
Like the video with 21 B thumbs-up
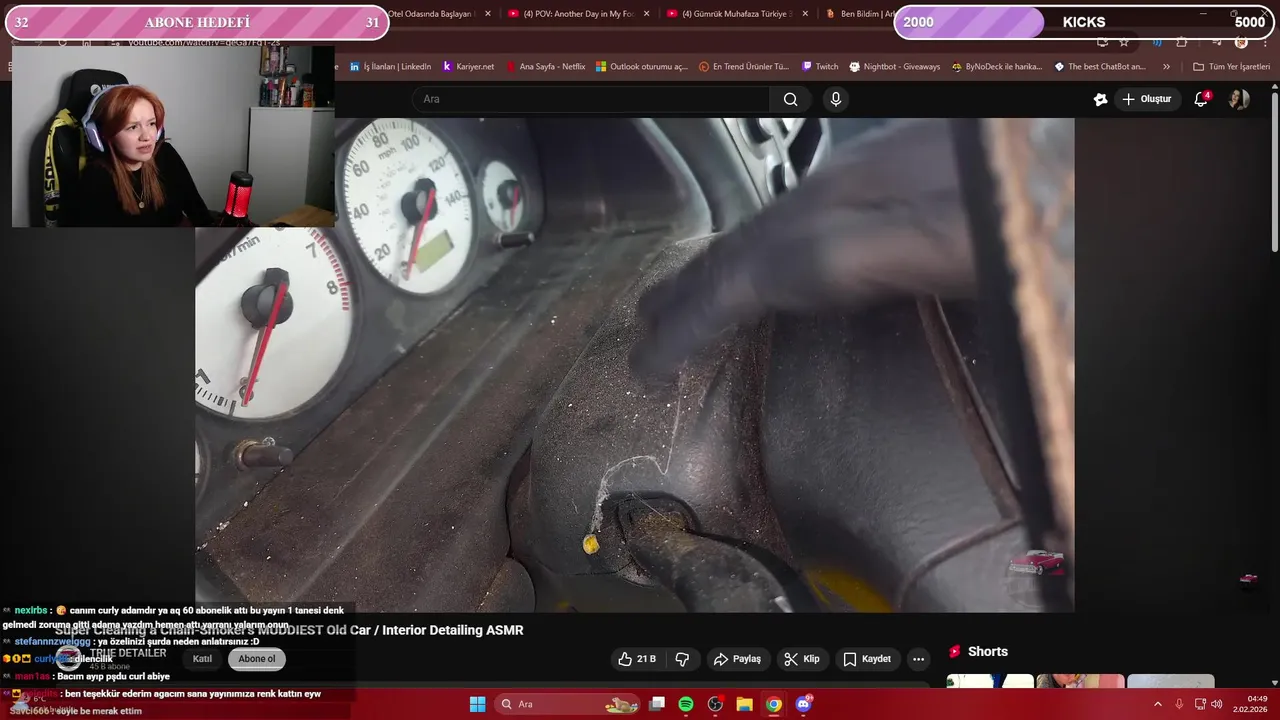(637, 659)
